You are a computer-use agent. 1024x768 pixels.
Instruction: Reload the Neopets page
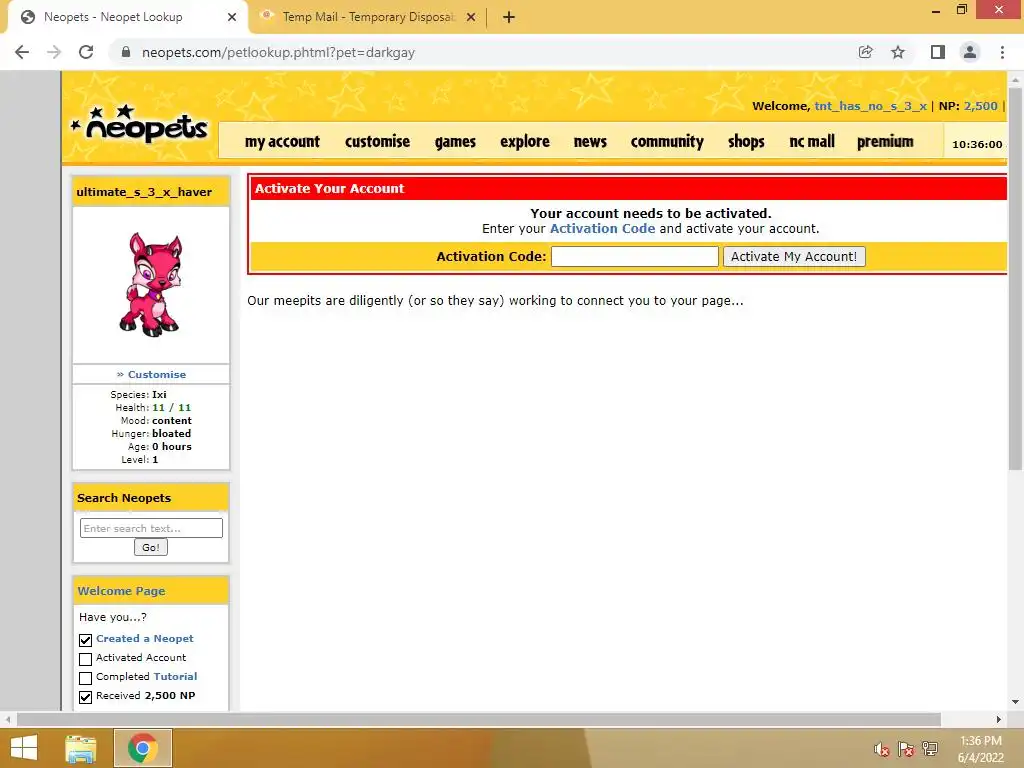coord(86,52)
